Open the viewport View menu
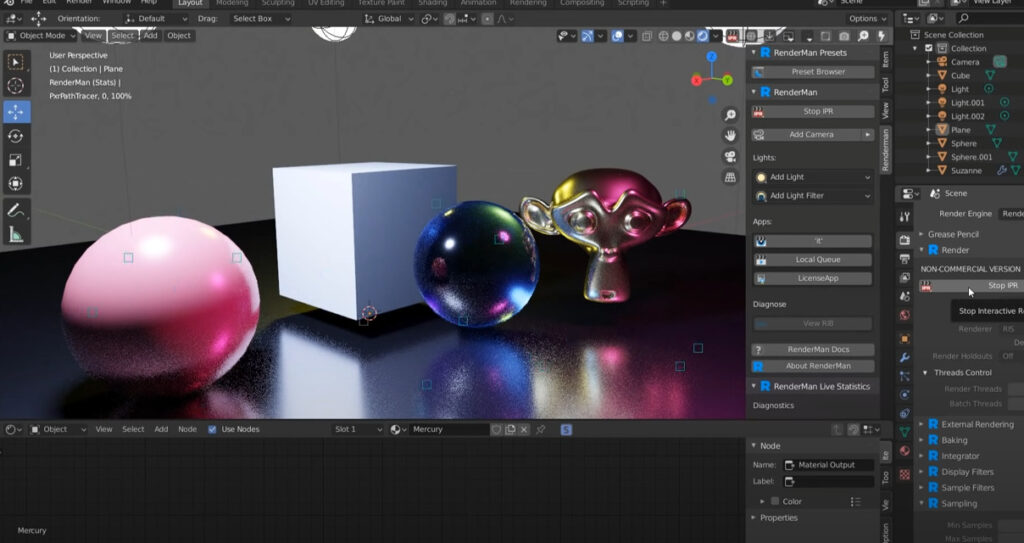 tap(93, 36)
